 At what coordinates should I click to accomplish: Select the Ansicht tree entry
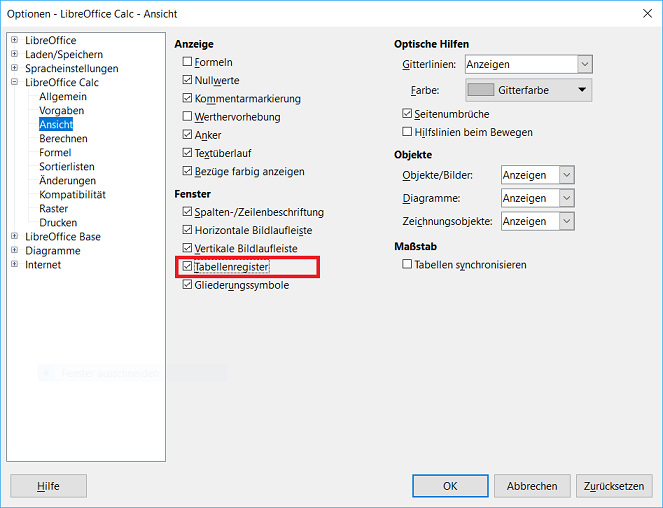pyautogui.click(x=56, y=124)
